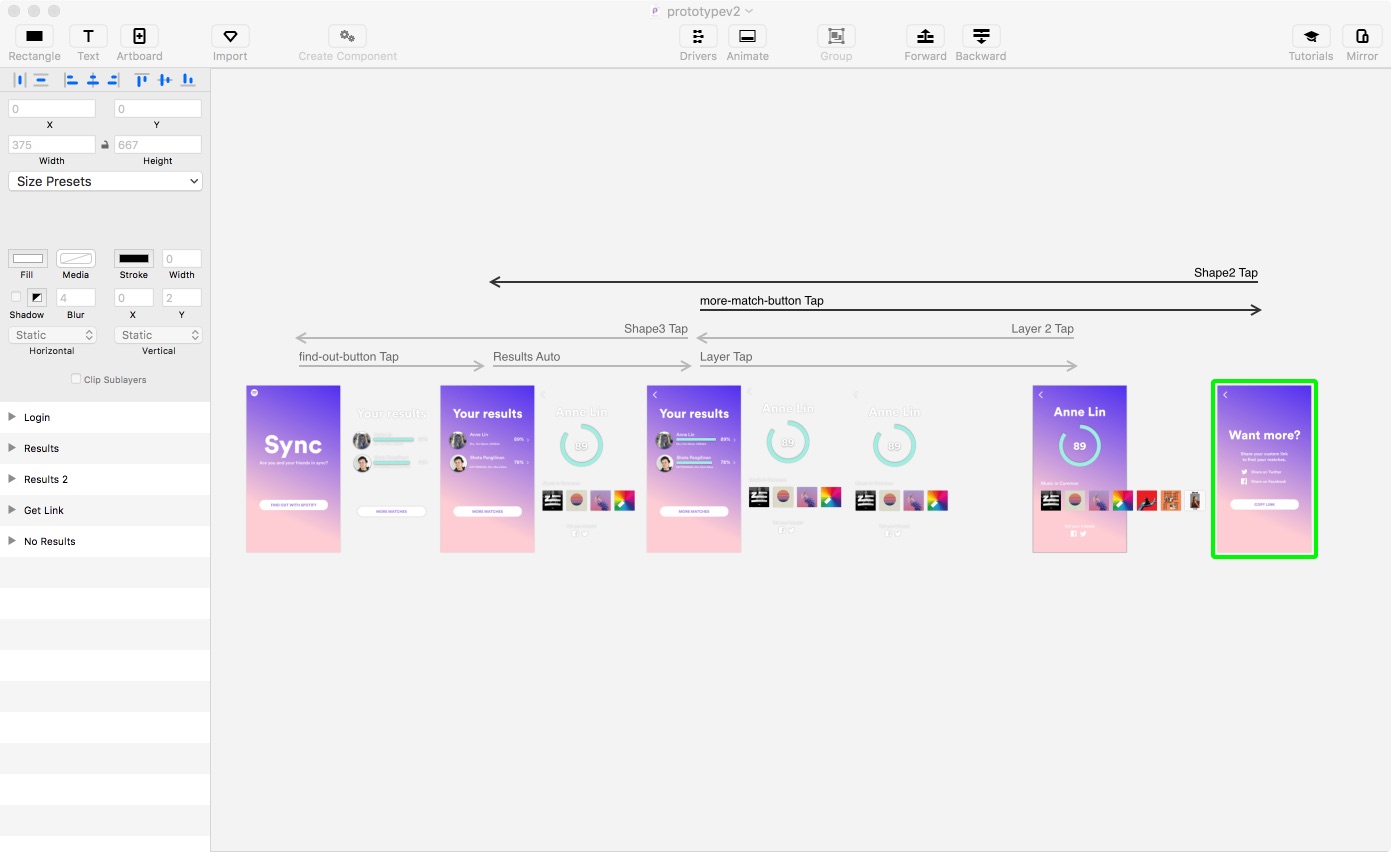
Task: Toggle the aspect ratio lock icon
Action: 105,145
